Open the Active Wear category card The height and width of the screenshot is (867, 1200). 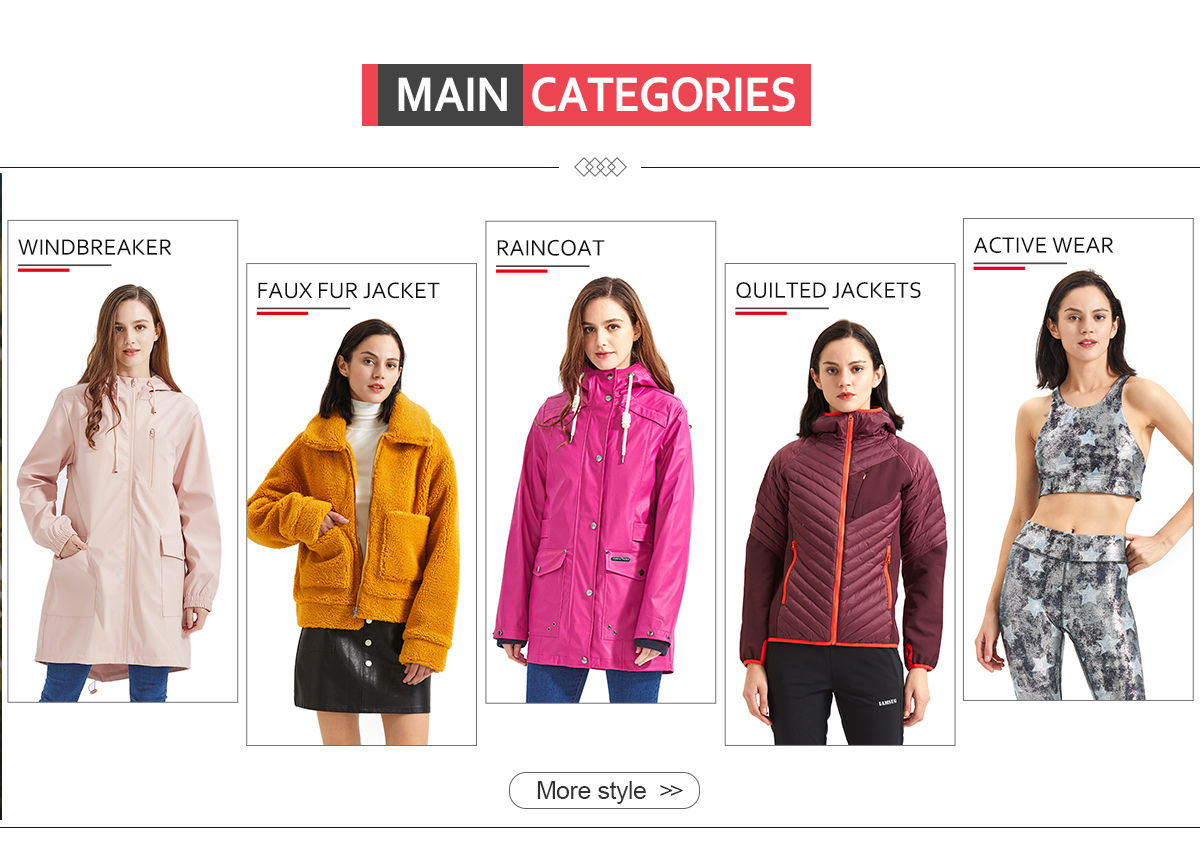1078,459
